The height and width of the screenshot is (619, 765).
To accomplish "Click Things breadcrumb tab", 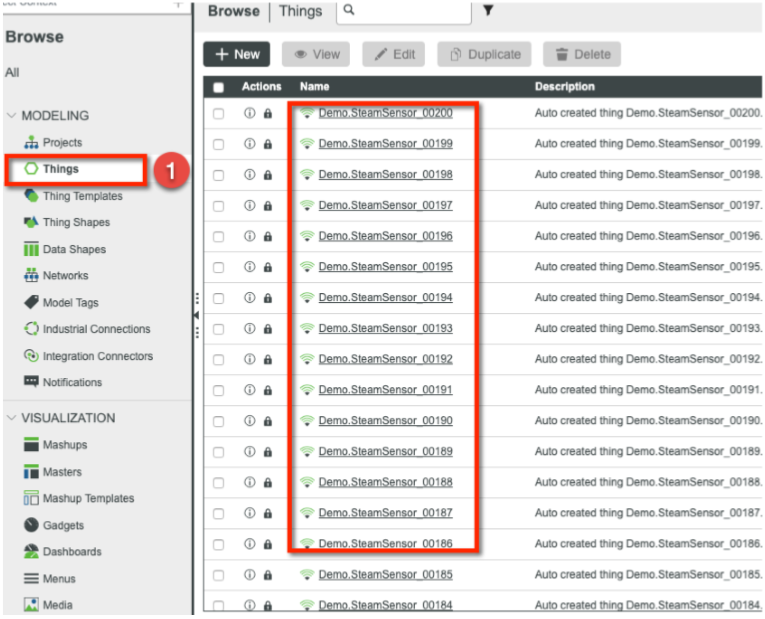I will [x=301, y=11].
